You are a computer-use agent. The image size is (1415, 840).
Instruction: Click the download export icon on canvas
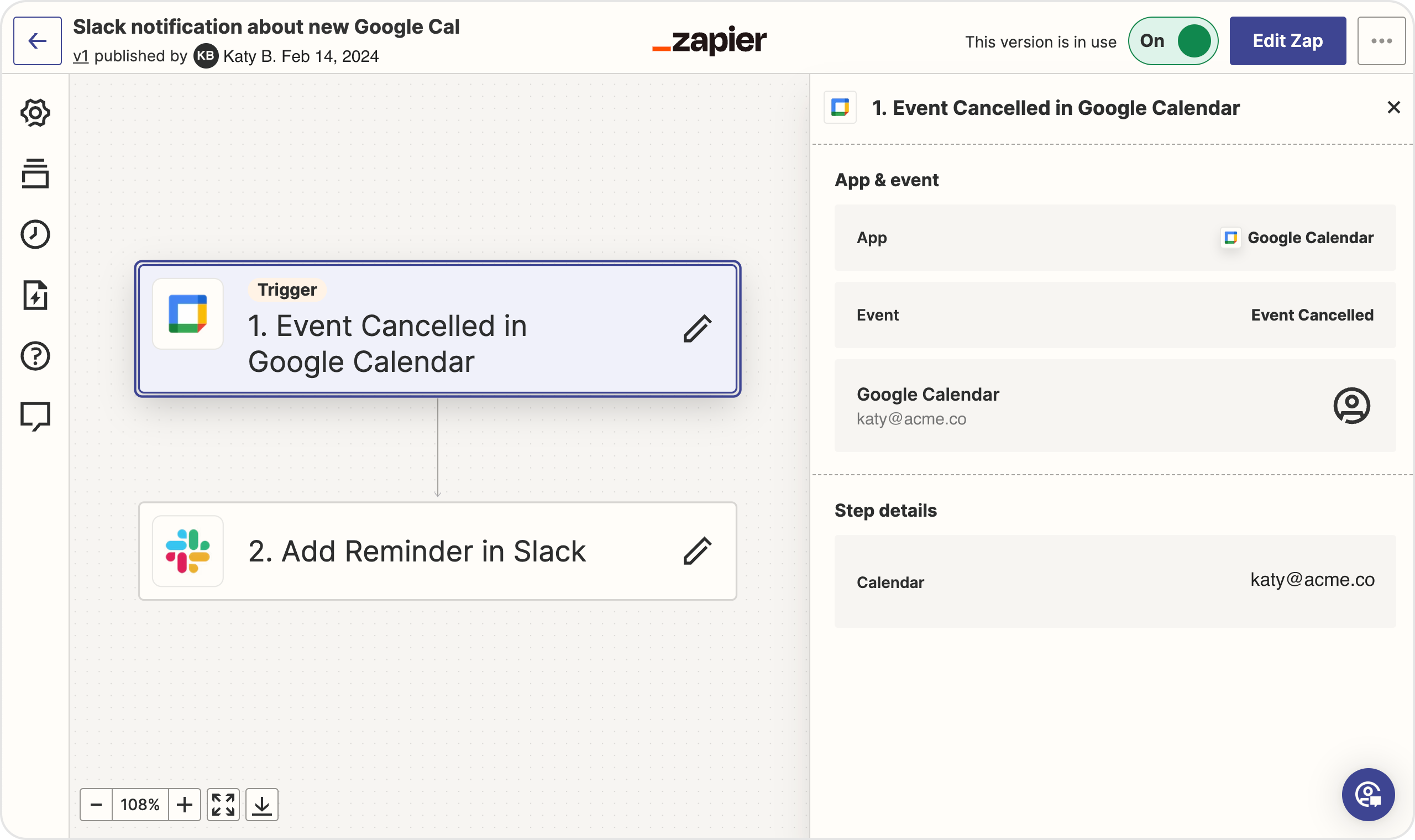point(261,804)
